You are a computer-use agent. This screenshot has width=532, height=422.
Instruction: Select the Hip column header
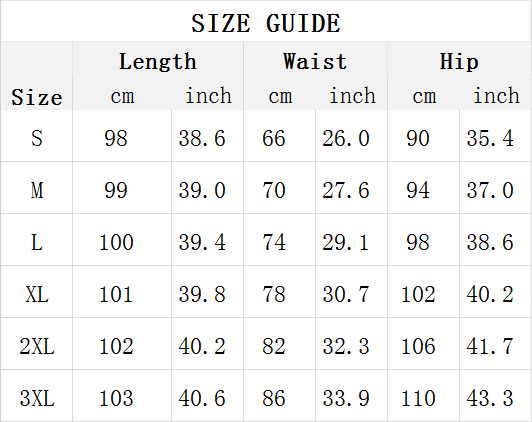(x=459, y=62)
